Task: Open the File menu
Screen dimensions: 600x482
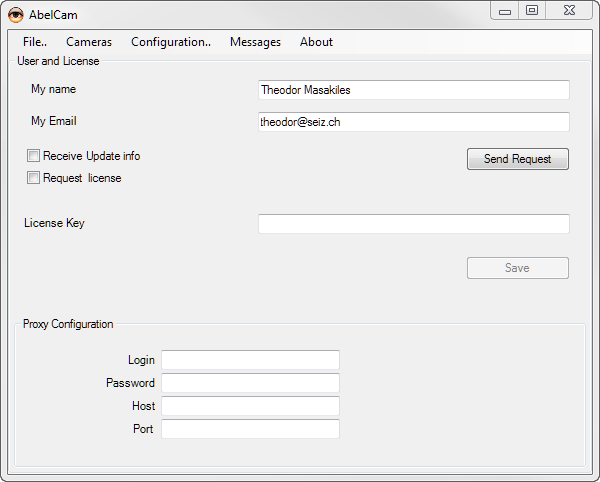Action: (35, 42)
